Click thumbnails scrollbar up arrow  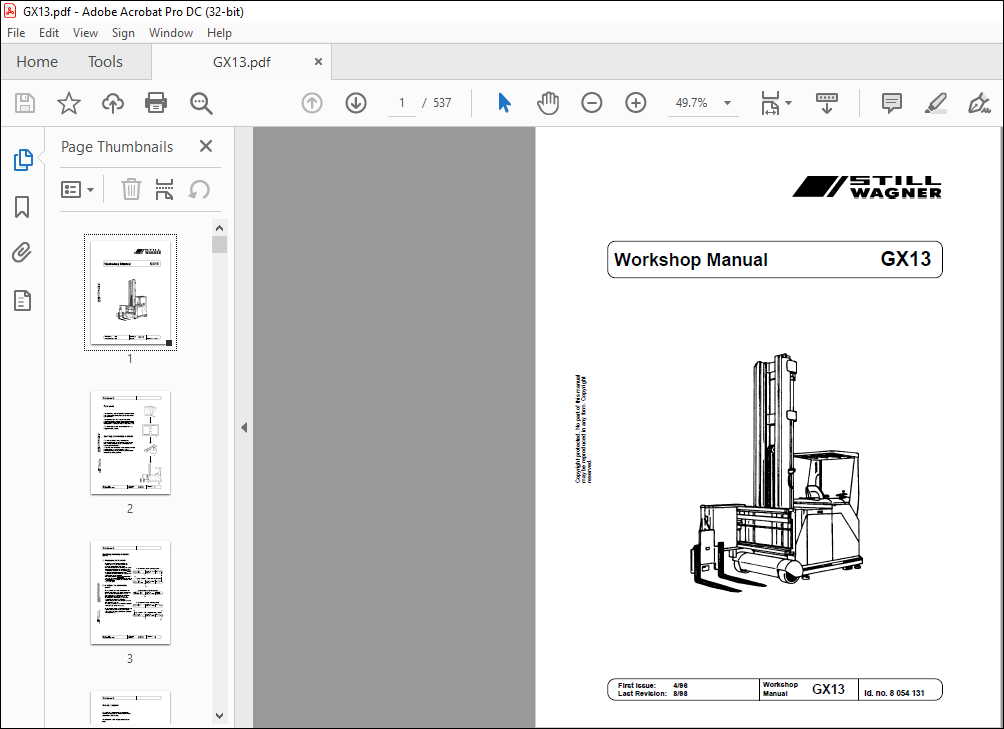[x=220, y=228]
